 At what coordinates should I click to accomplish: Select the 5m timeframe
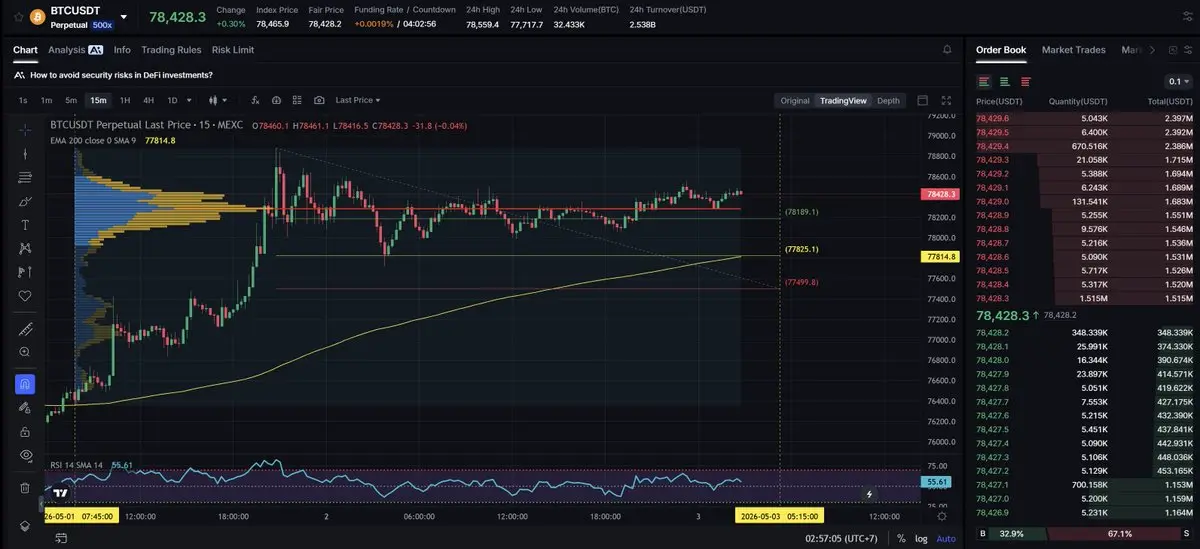point(71,100)
